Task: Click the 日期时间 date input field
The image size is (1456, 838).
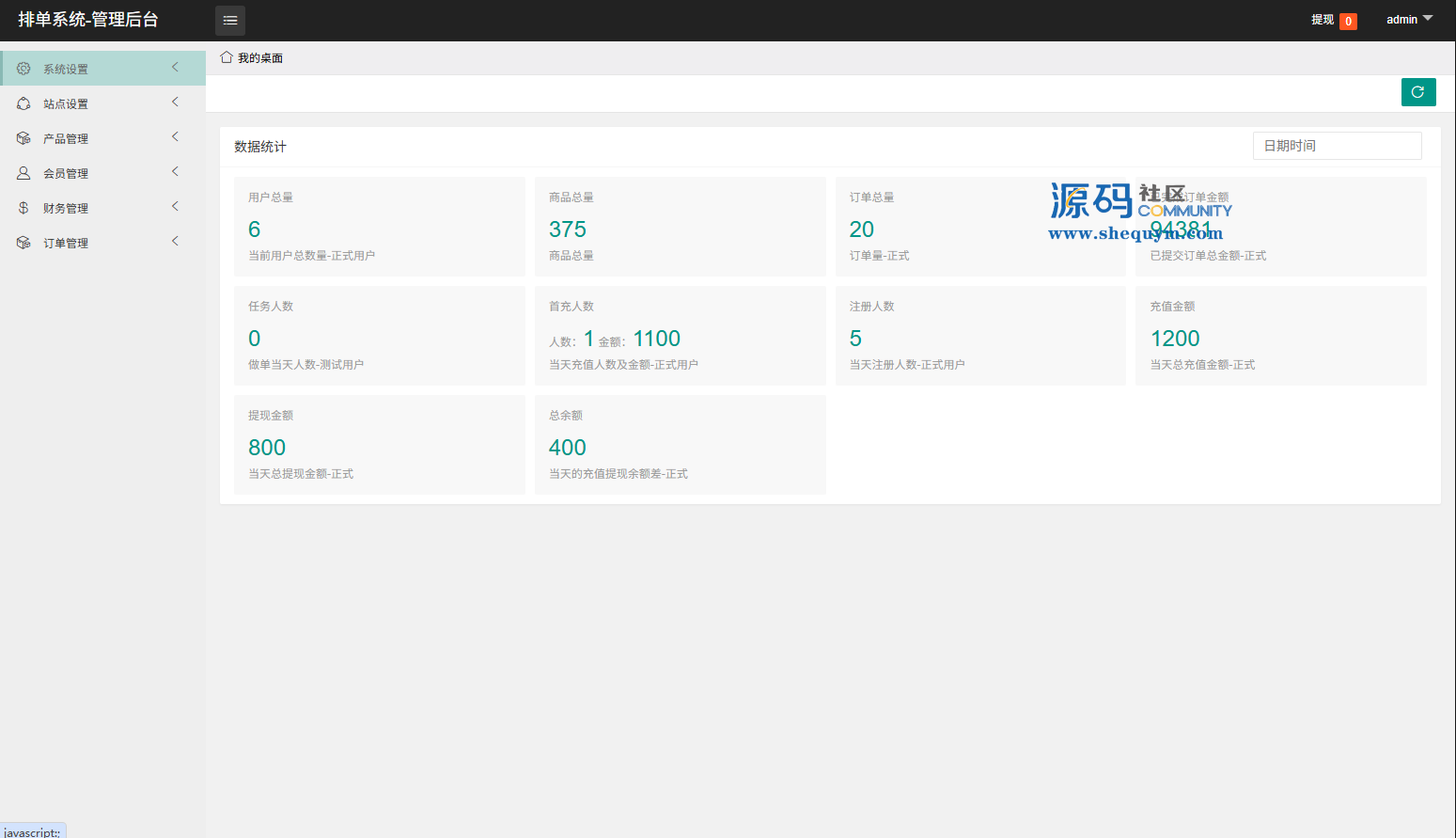Action: [1336, 146]
